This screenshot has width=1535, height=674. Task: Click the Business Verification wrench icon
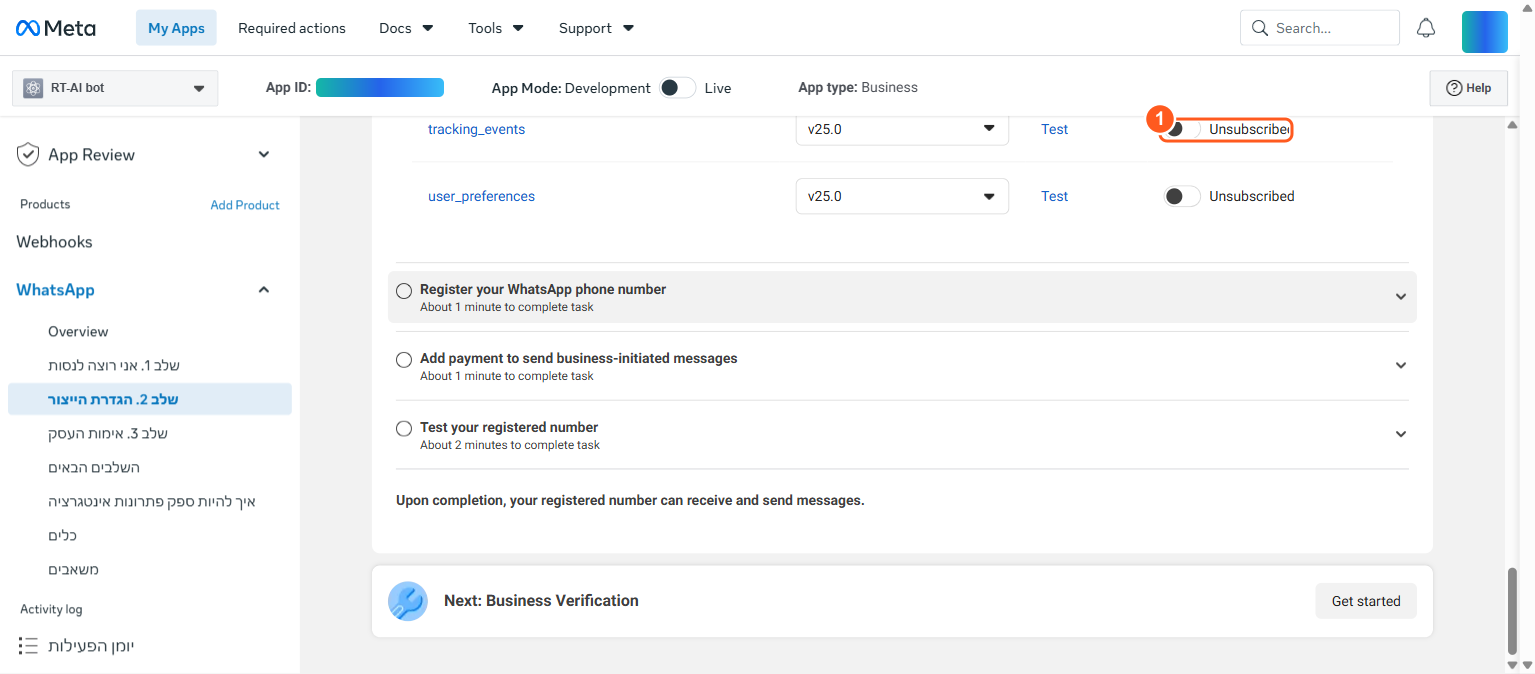pos(408,601)
